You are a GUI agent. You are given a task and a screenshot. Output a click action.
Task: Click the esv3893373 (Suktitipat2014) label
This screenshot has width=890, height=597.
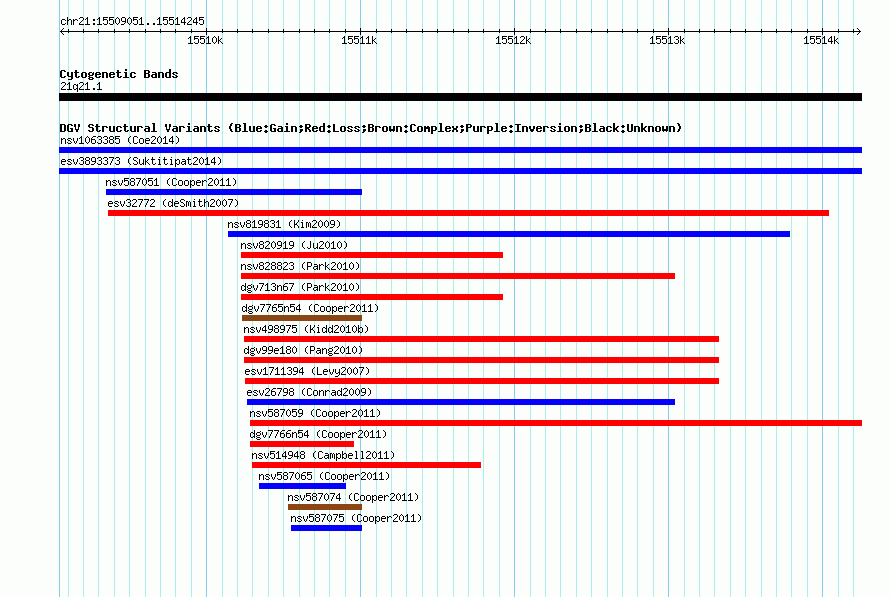tap(141, 161)
